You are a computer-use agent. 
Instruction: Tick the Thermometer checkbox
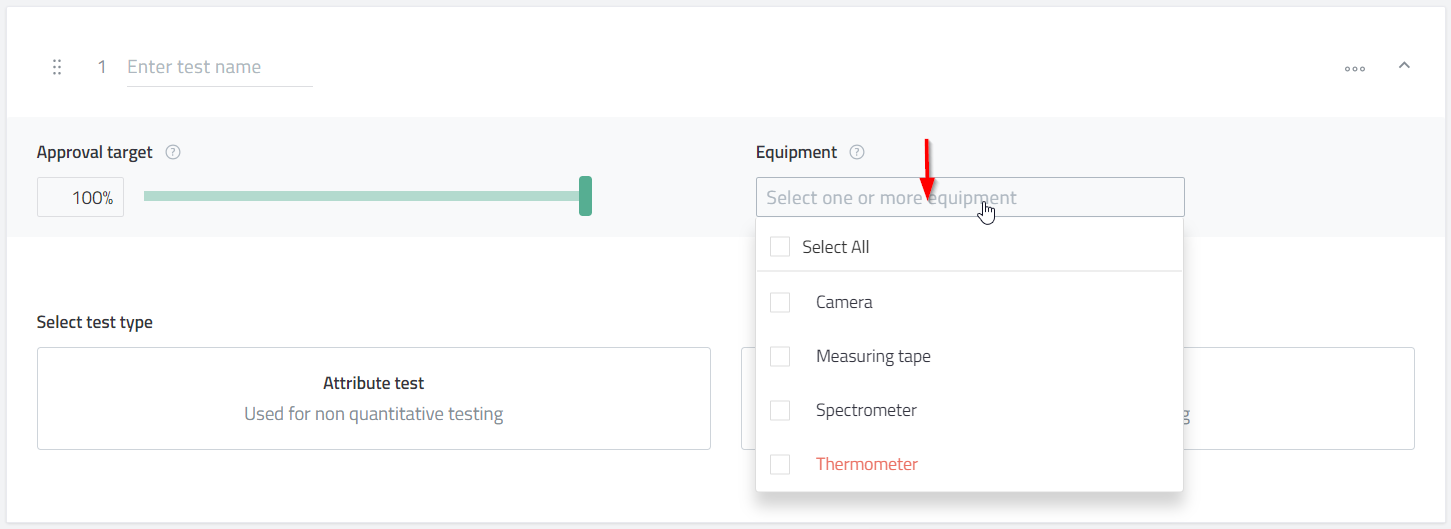[780, 464]
